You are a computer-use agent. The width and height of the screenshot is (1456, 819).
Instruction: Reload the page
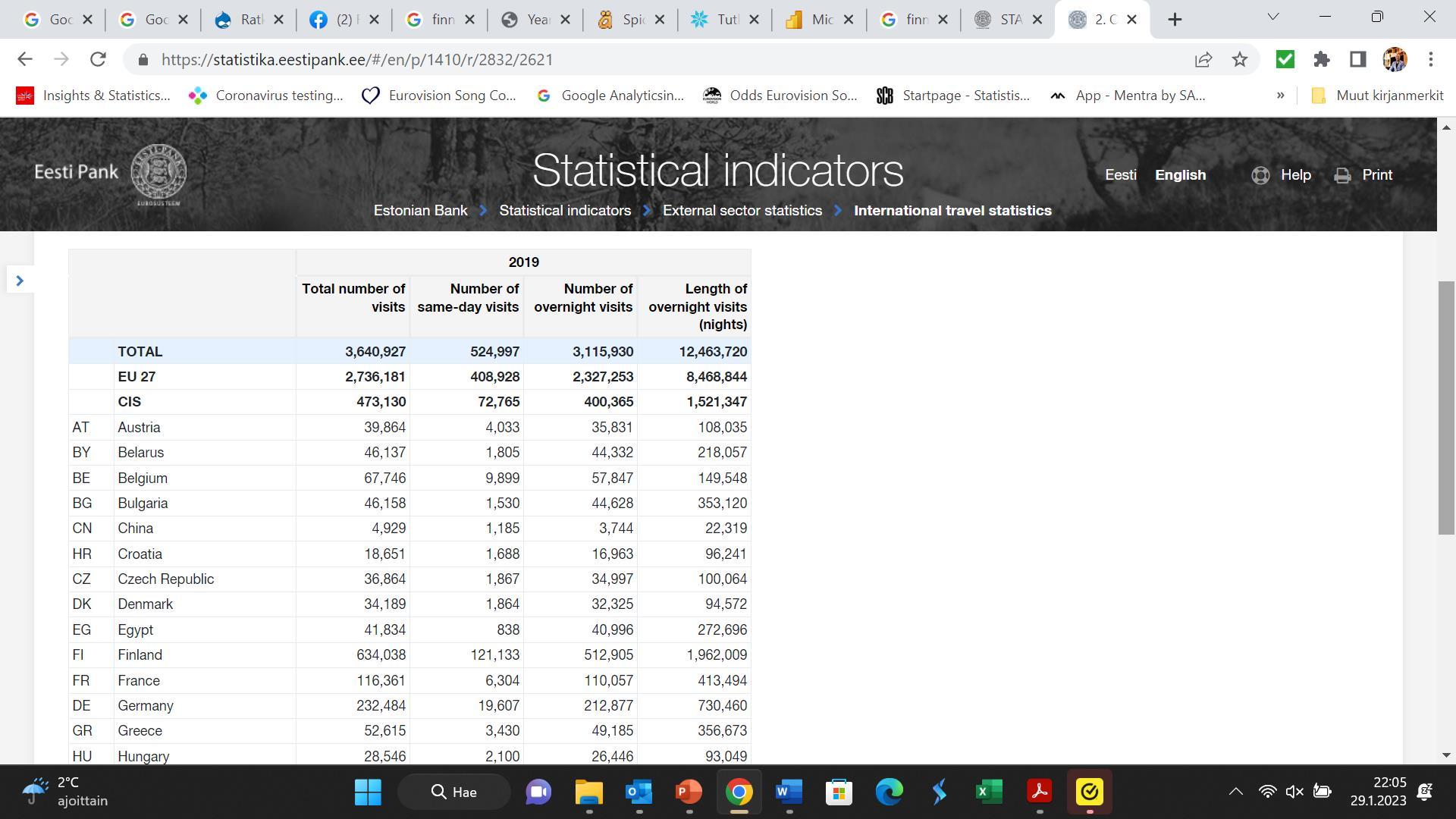(98, 59)
